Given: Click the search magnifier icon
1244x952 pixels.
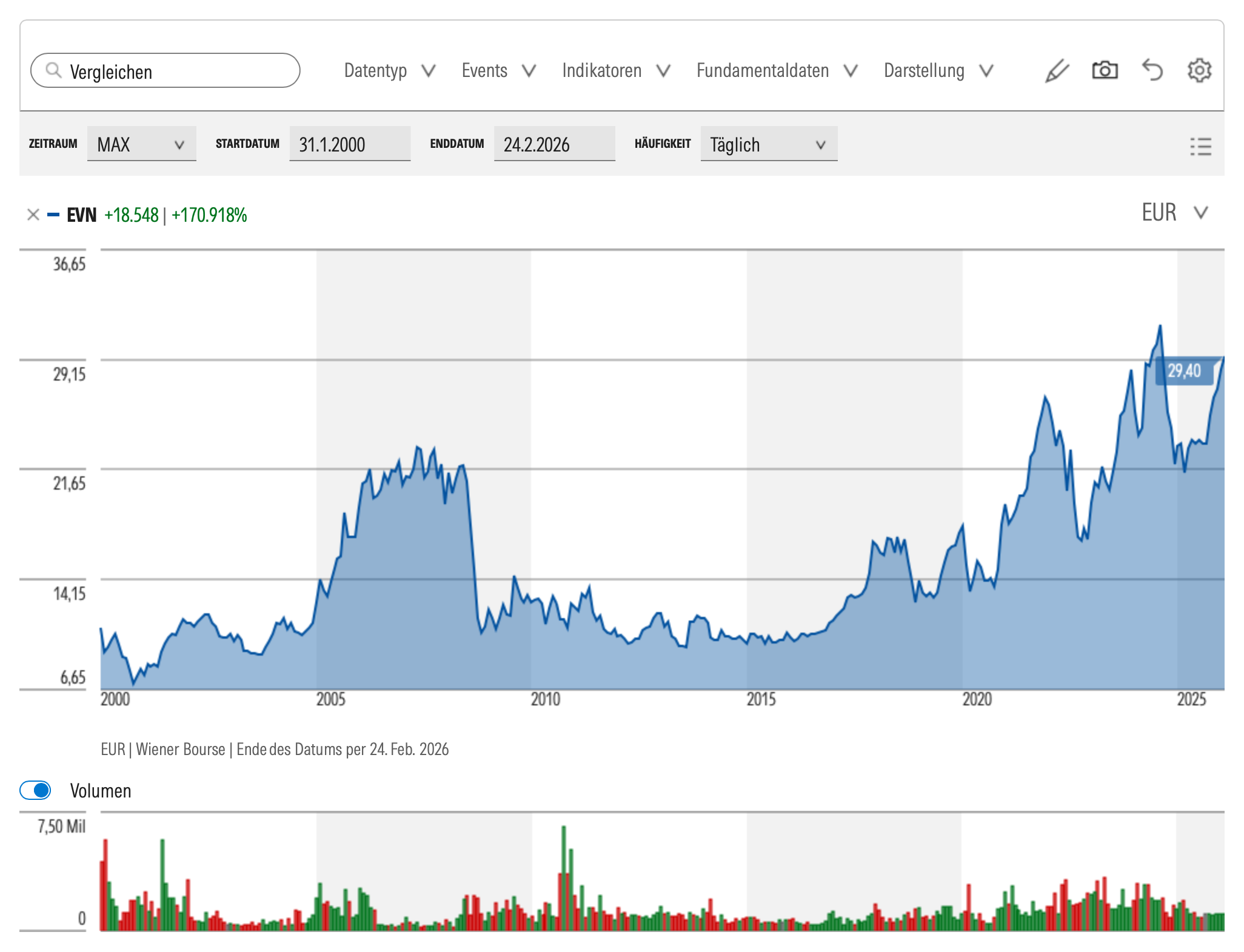Looking at the screenshot, I should coord(54,70).
